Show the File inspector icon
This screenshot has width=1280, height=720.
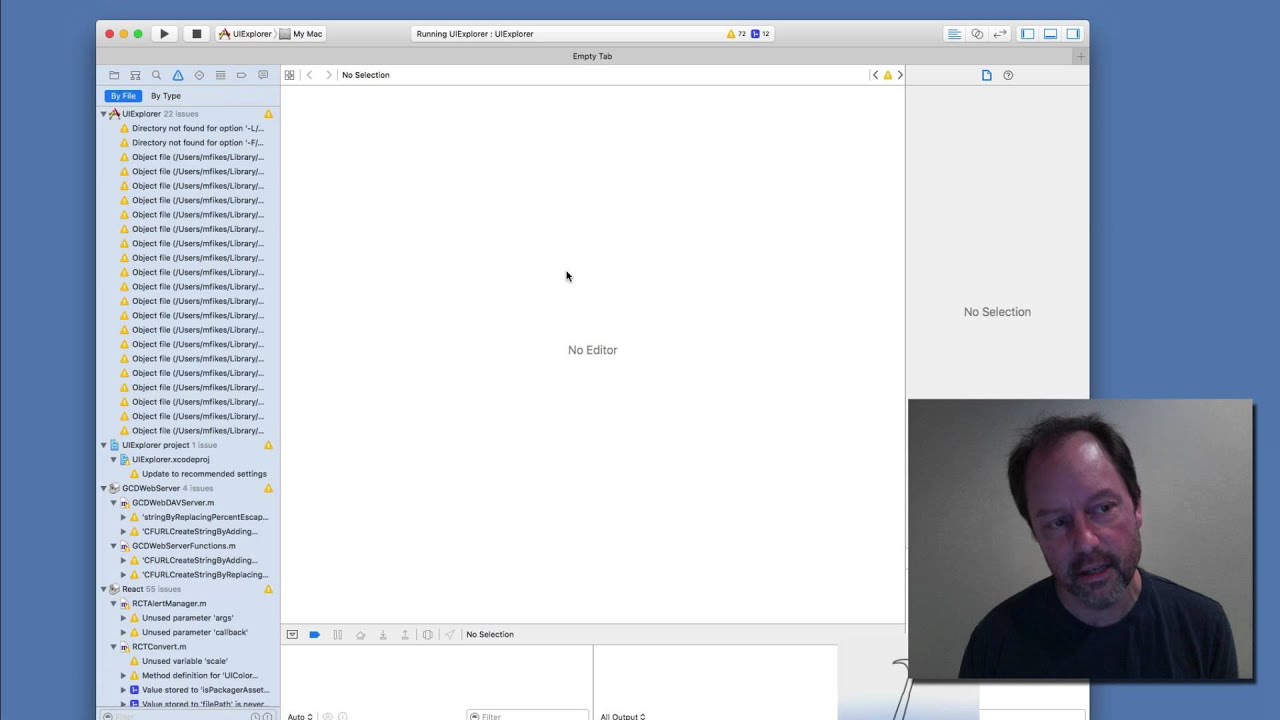[986, 75]
